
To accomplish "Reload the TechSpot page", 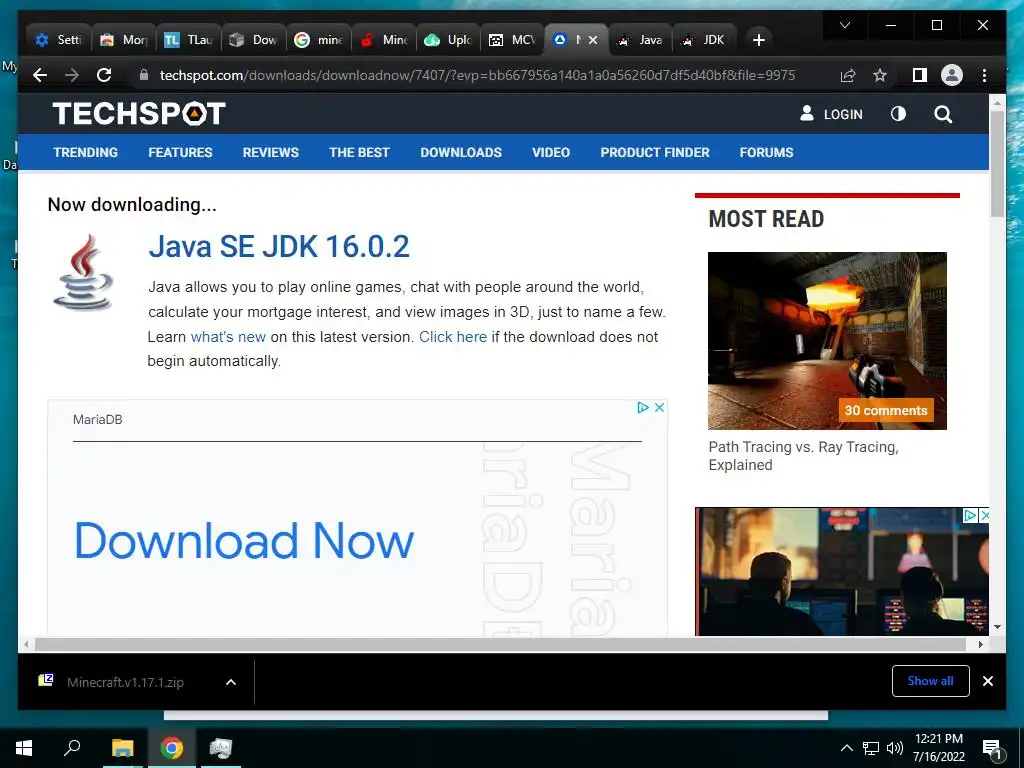I will pos(104,75).
